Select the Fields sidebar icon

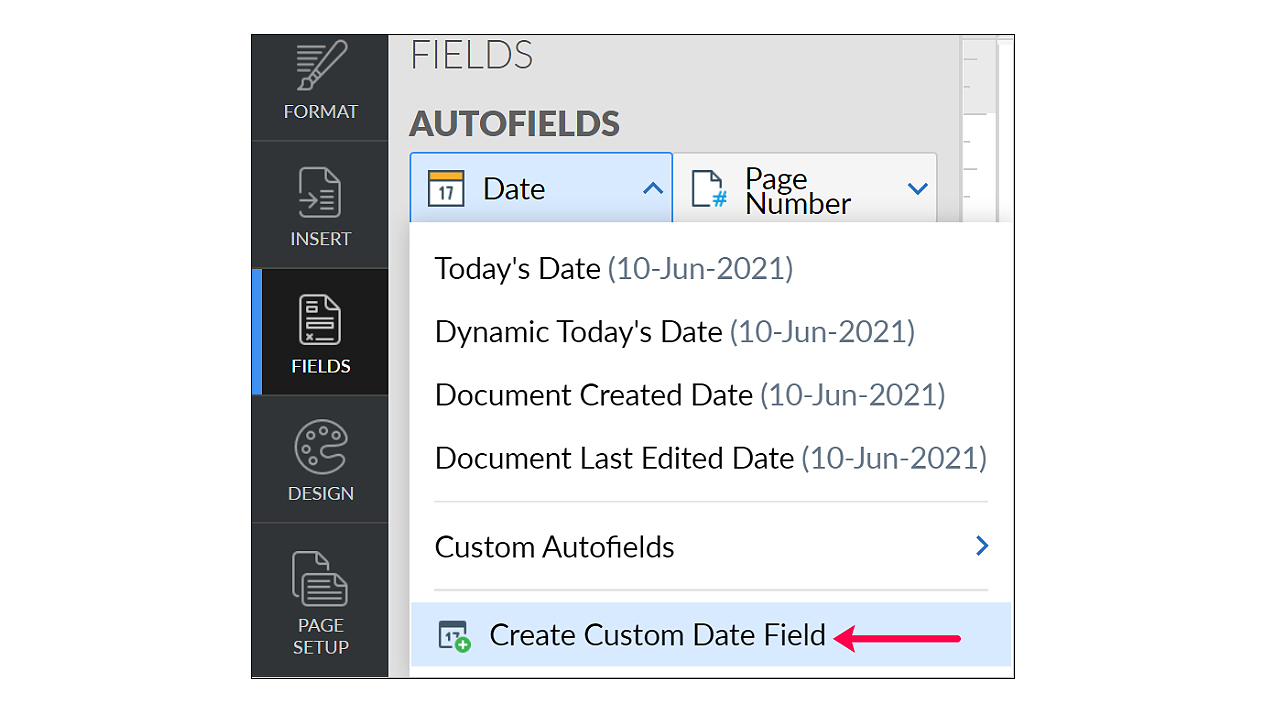tap(320, 320)
